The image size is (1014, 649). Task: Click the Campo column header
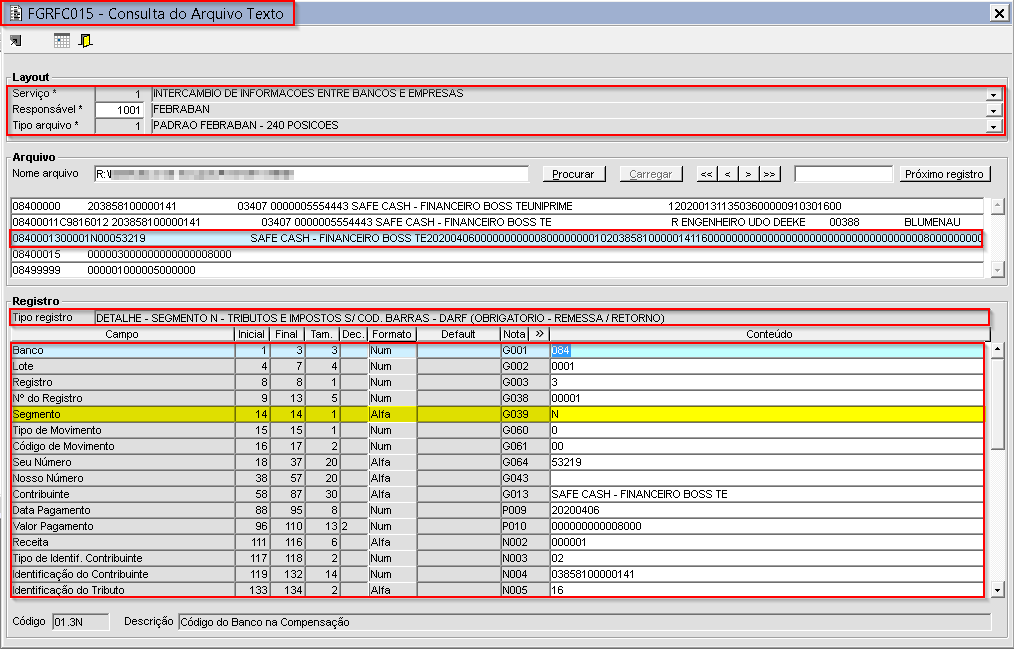pos(122,334)
